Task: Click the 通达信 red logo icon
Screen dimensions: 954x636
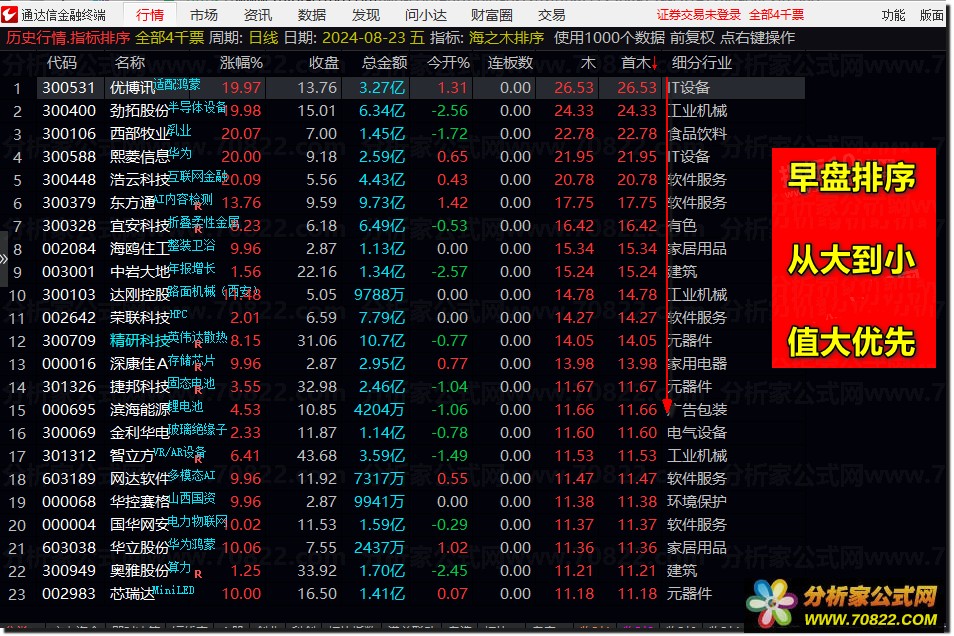Action: [x=10, y=14]
